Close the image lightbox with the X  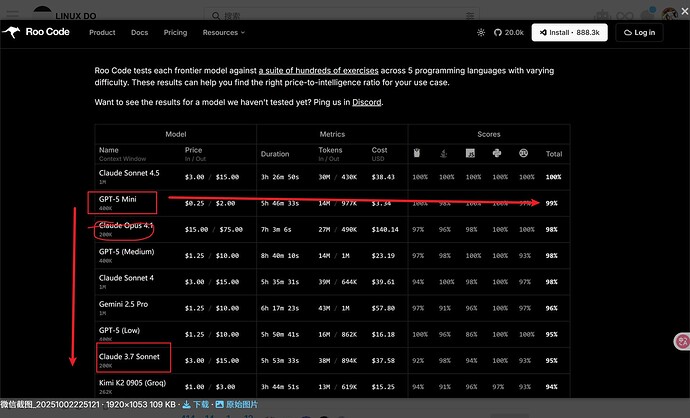point(685,12)
